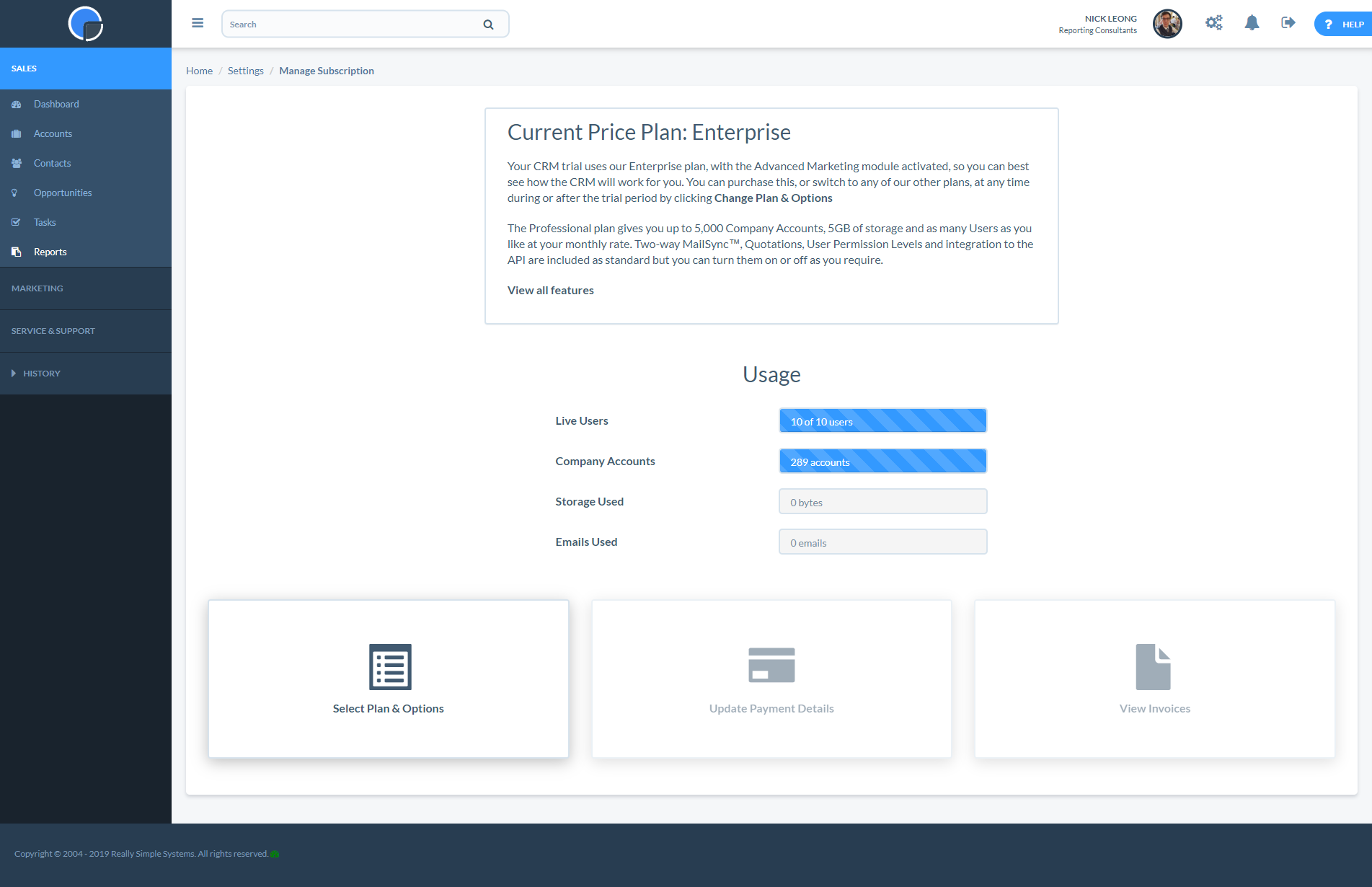Click the View Invoices document icon
The height and width of the screenshot is (887, 1372).
[1154, 667]
